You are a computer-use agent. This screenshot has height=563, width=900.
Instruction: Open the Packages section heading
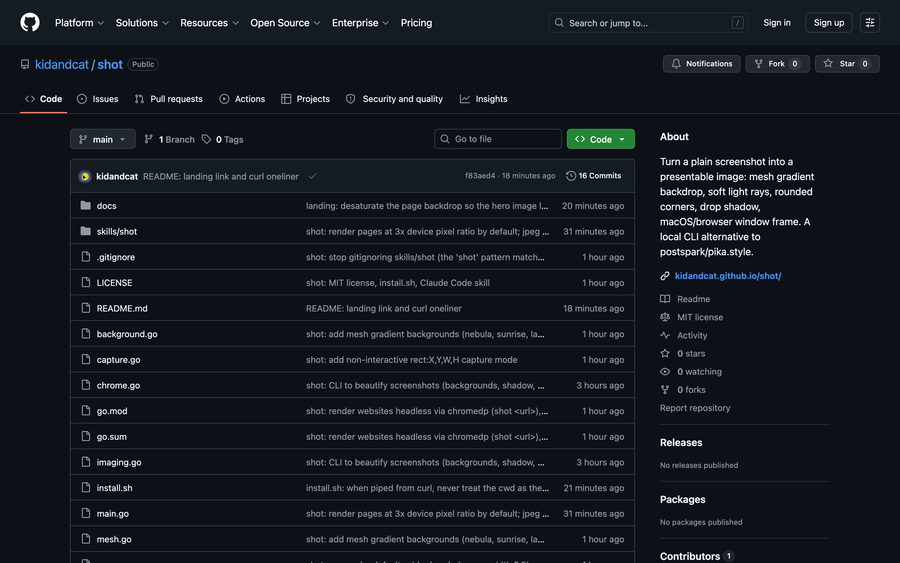coord(682,499)
